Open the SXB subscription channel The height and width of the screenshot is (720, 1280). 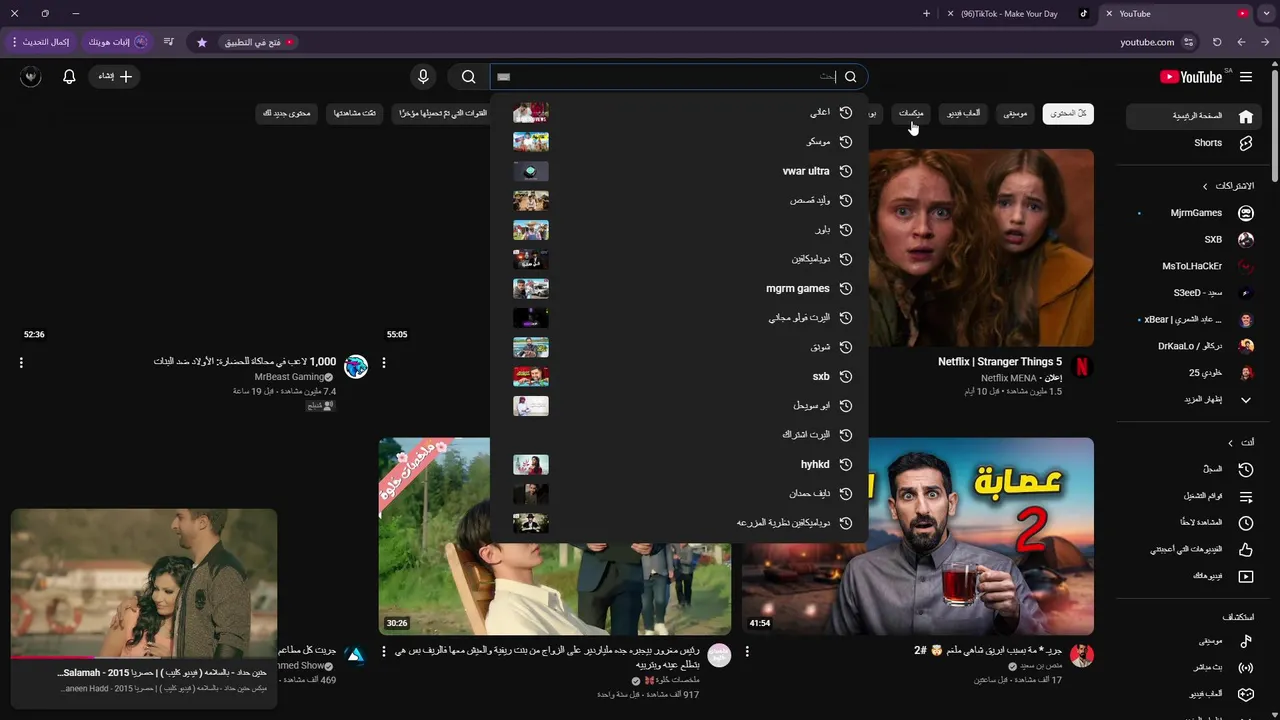pos(1194,240)
